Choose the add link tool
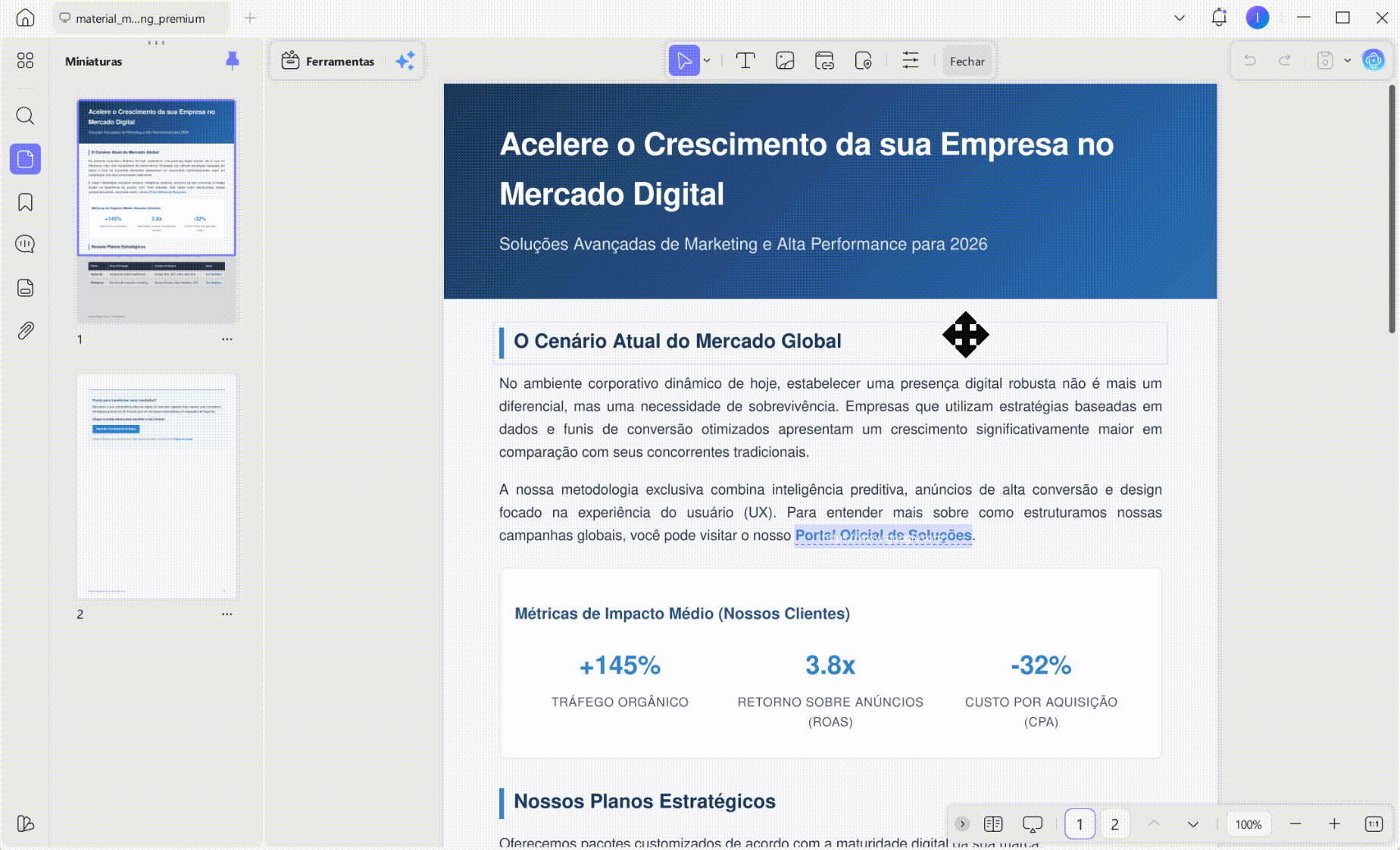Screen dimensions: 1400x850 pos(824,61)
